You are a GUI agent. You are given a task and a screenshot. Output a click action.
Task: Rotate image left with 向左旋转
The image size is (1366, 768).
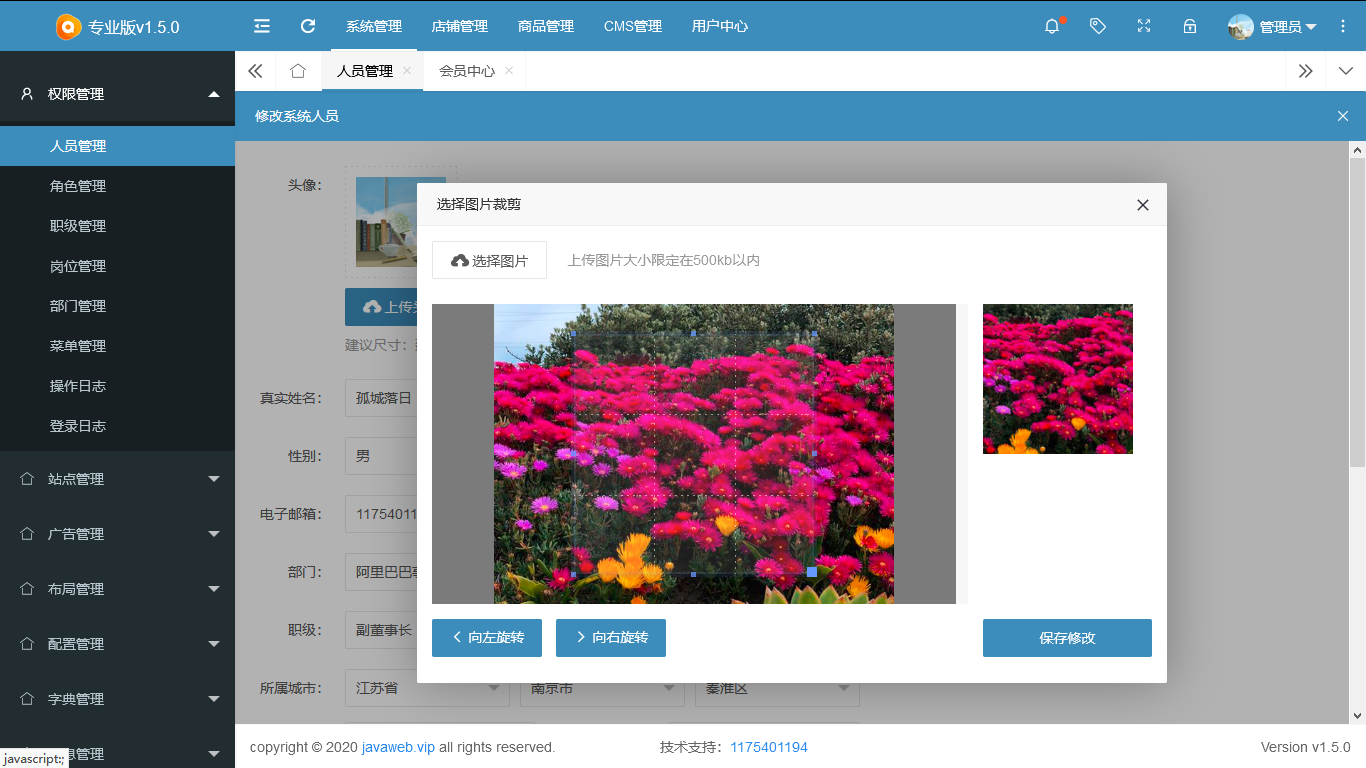[x=487, y=638]
